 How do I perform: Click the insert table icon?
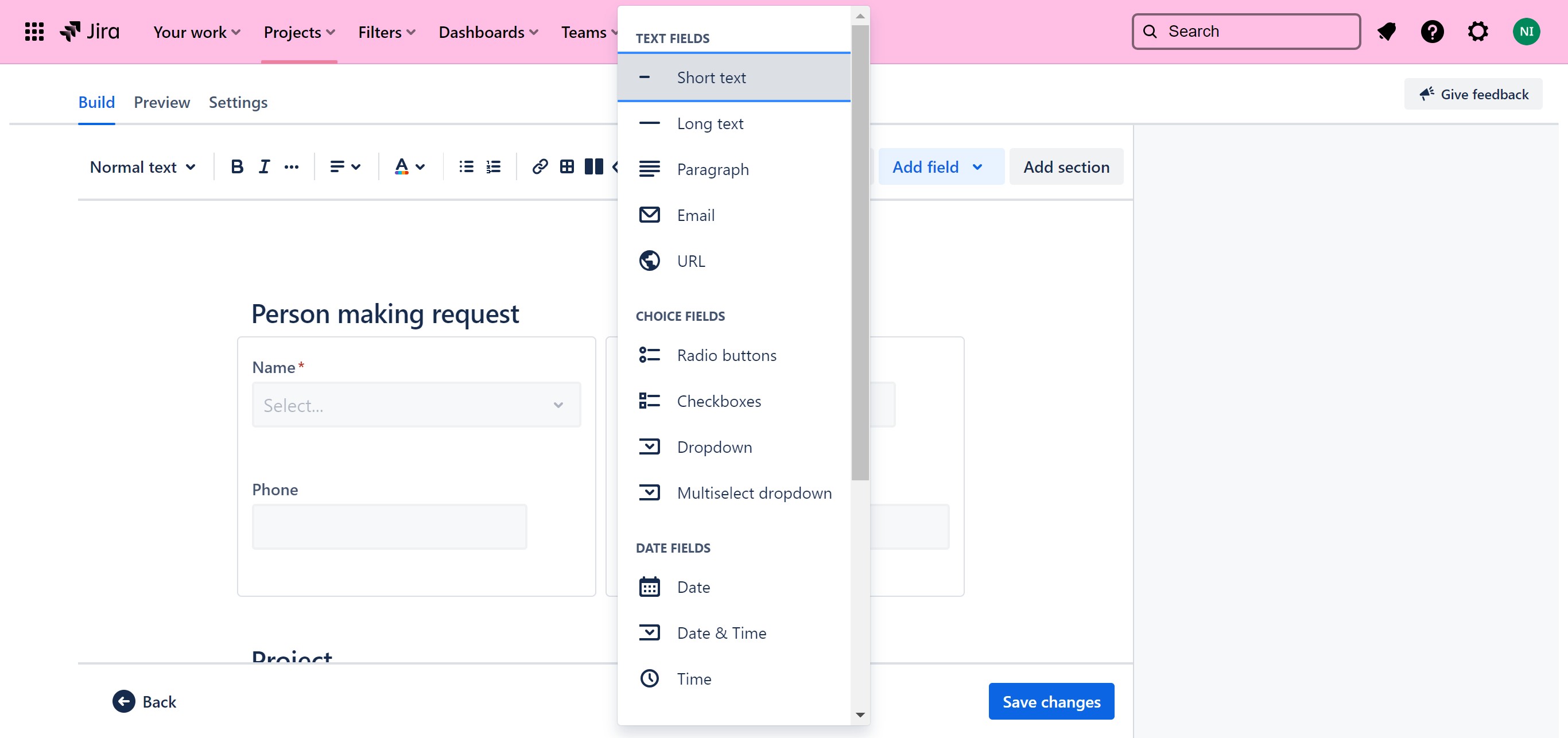pos(566,166)
